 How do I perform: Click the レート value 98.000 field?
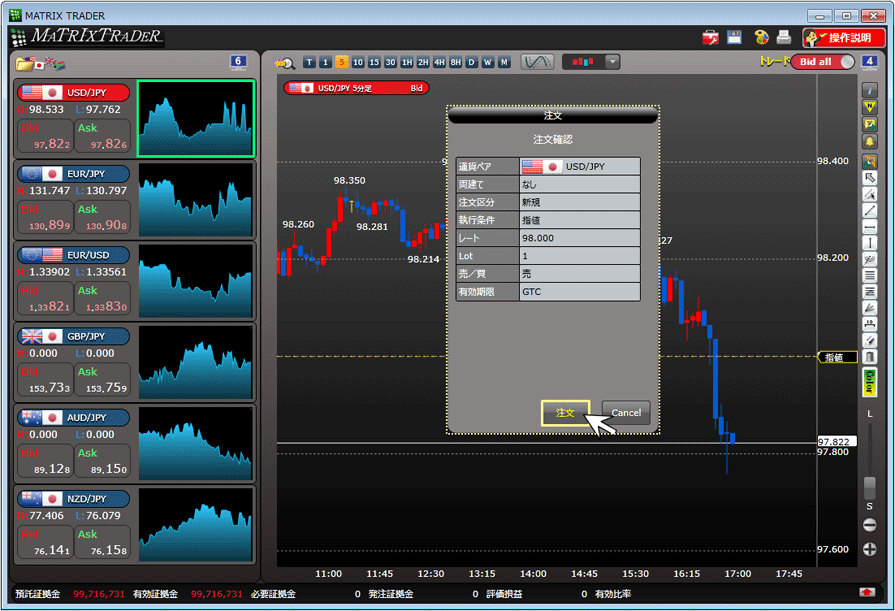click(579, 238)
